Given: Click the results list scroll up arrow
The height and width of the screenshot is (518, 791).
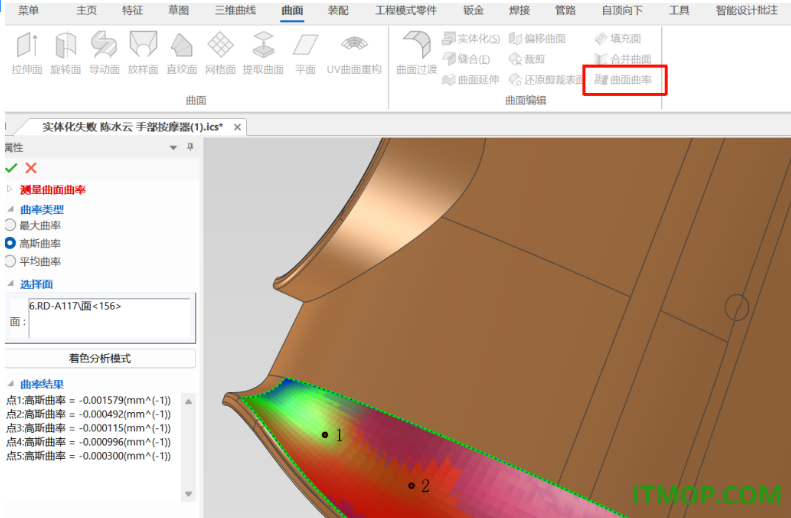Looking at the screenshot, I should click(188, 401).
